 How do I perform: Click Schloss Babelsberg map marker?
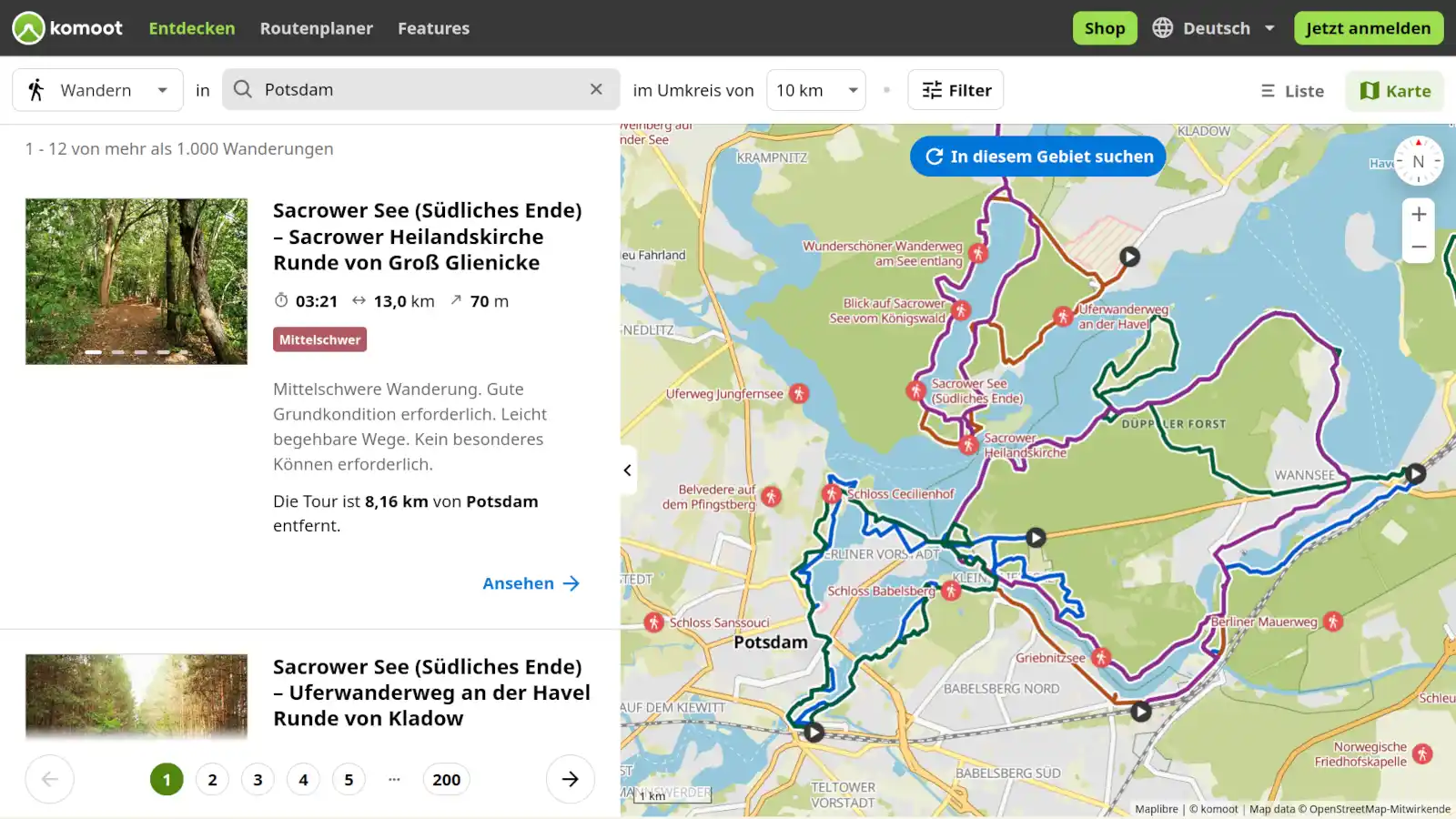951,591
